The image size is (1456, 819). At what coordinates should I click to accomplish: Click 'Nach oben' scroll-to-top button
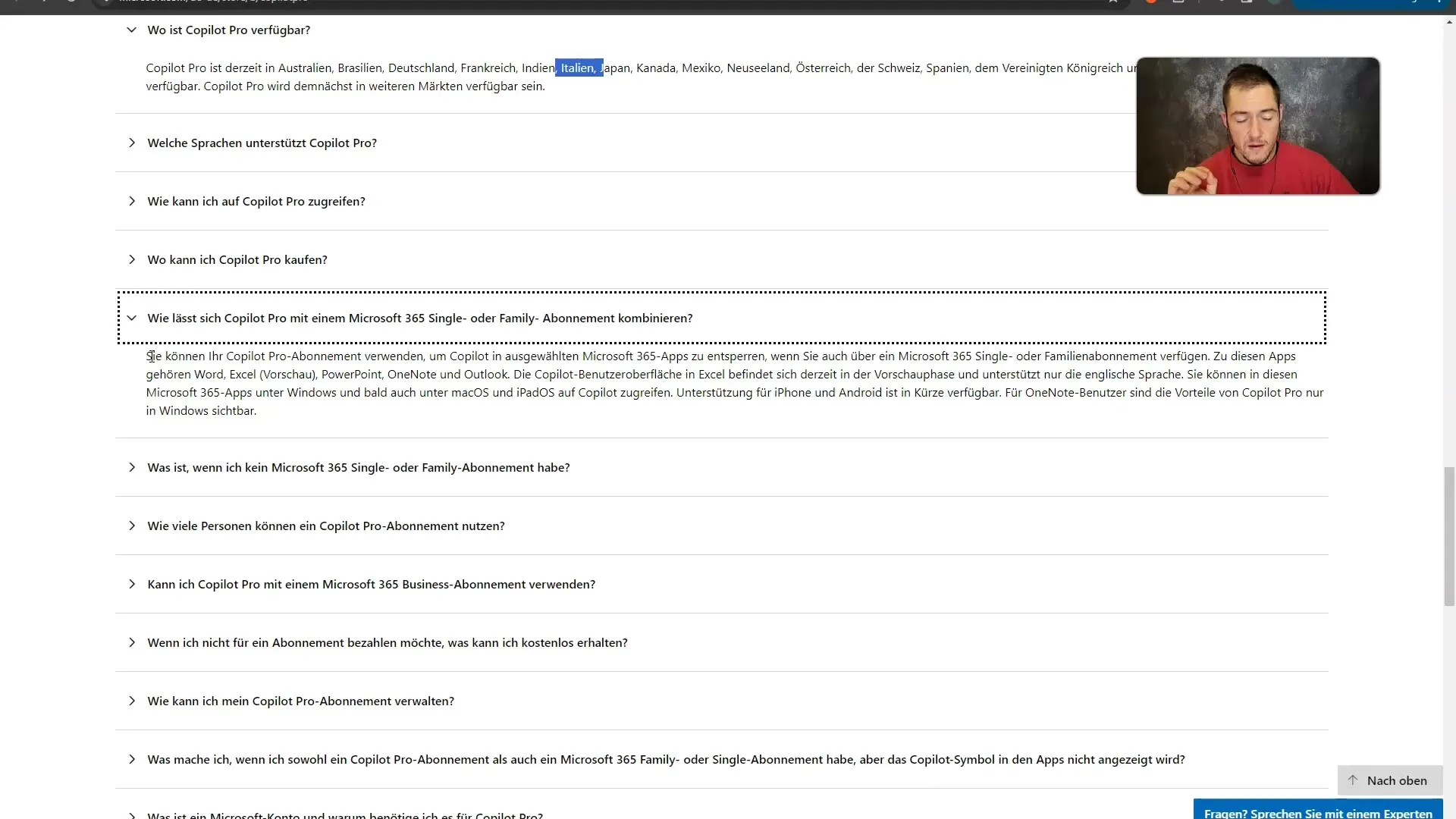point(1389,779)
